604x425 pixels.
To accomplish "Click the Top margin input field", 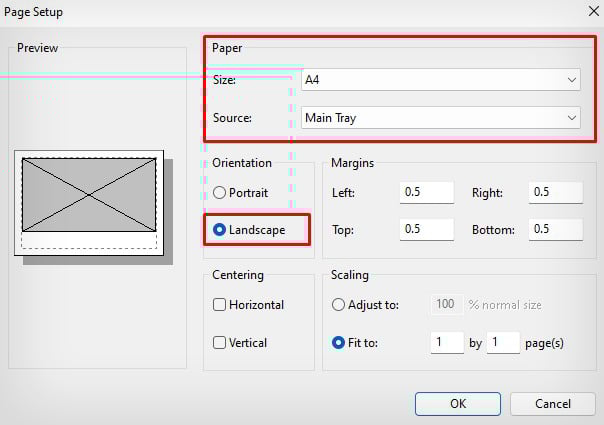I will pos(427,230).
